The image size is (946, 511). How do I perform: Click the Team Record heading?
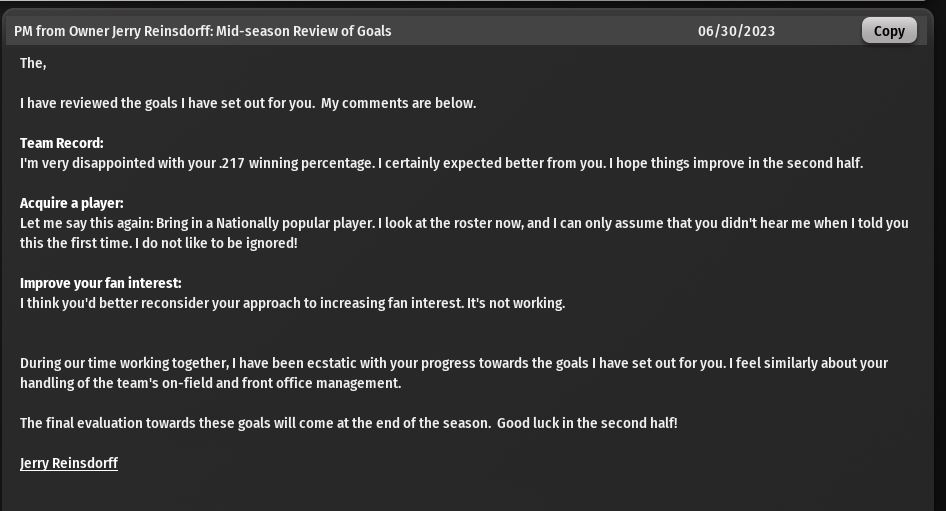[x=62, y=143]
